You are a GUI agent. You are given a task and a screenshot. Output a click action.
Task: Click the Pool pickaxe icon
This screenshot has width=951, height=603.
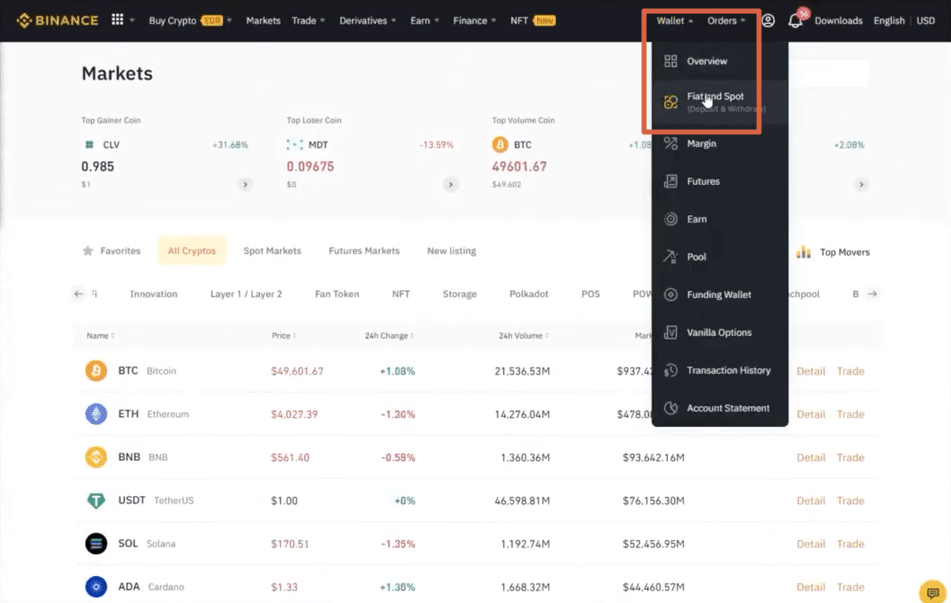point(670,257)
